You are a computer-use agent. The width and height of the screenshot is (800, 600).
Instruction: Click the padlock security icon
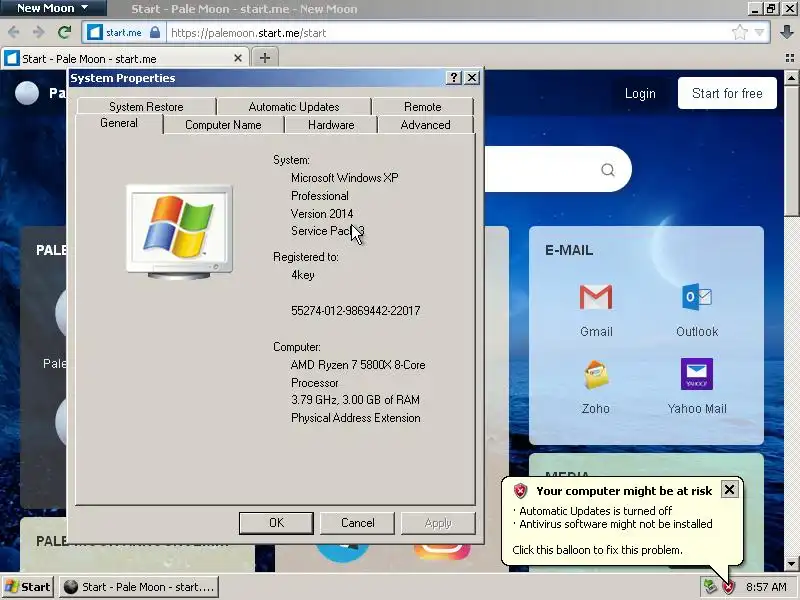(155, 33)
